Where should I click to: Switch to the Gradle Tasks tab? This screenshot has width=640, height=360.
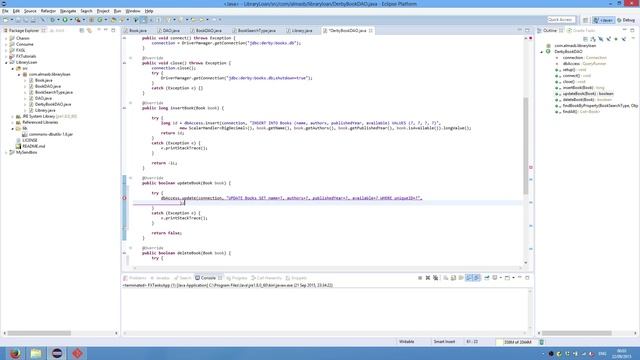coord(581,31)
